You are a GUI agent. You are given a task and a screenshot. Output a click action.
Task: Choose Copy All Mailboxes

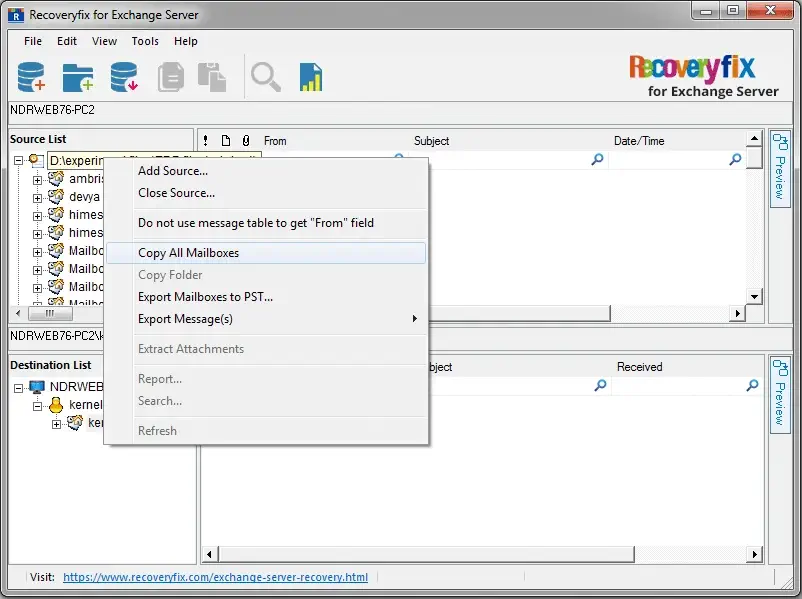tap(266, 253)
